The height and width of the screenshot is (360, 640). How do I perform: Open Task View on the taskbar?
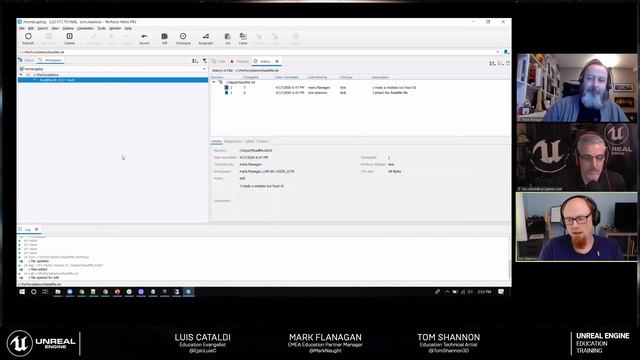(x=45, y=291)
